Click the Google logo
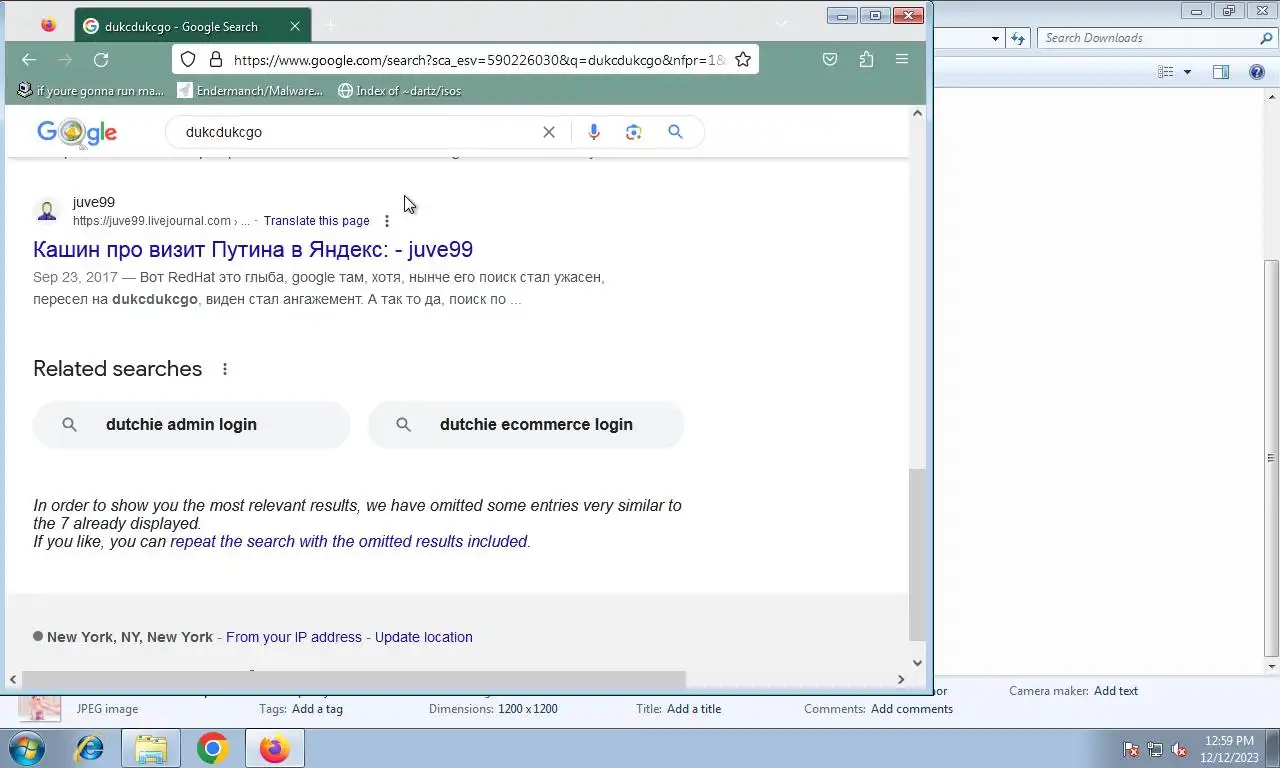Image resolution: width=1280 pixels, height=768 pixels. coord(77,132)
